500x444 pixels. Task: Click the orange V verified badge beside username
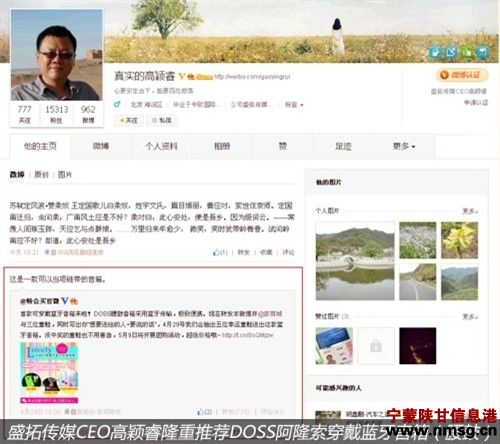[182, 76]
